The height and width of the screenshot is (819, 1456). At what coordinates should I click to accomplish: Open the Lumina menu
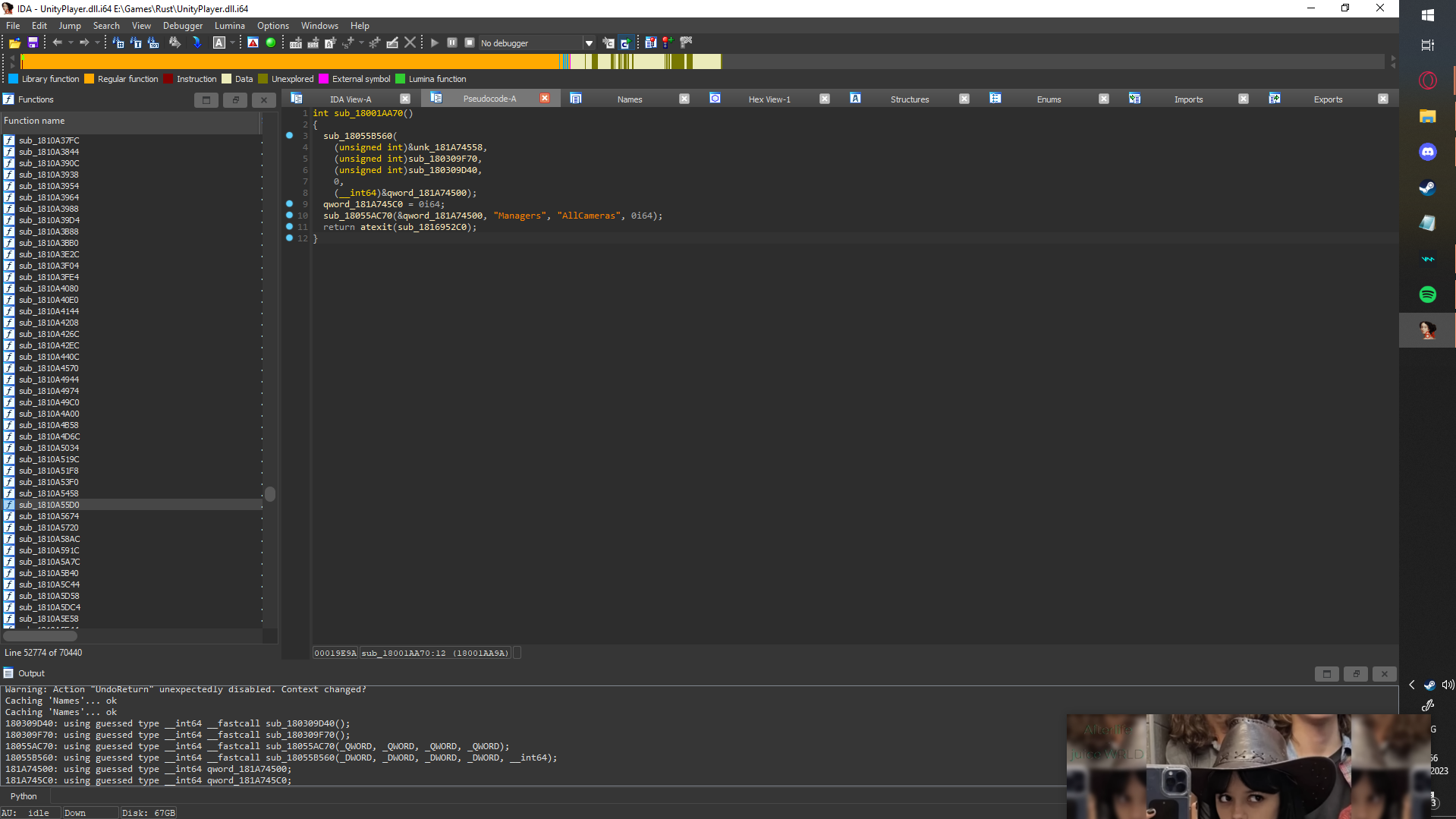230,25
